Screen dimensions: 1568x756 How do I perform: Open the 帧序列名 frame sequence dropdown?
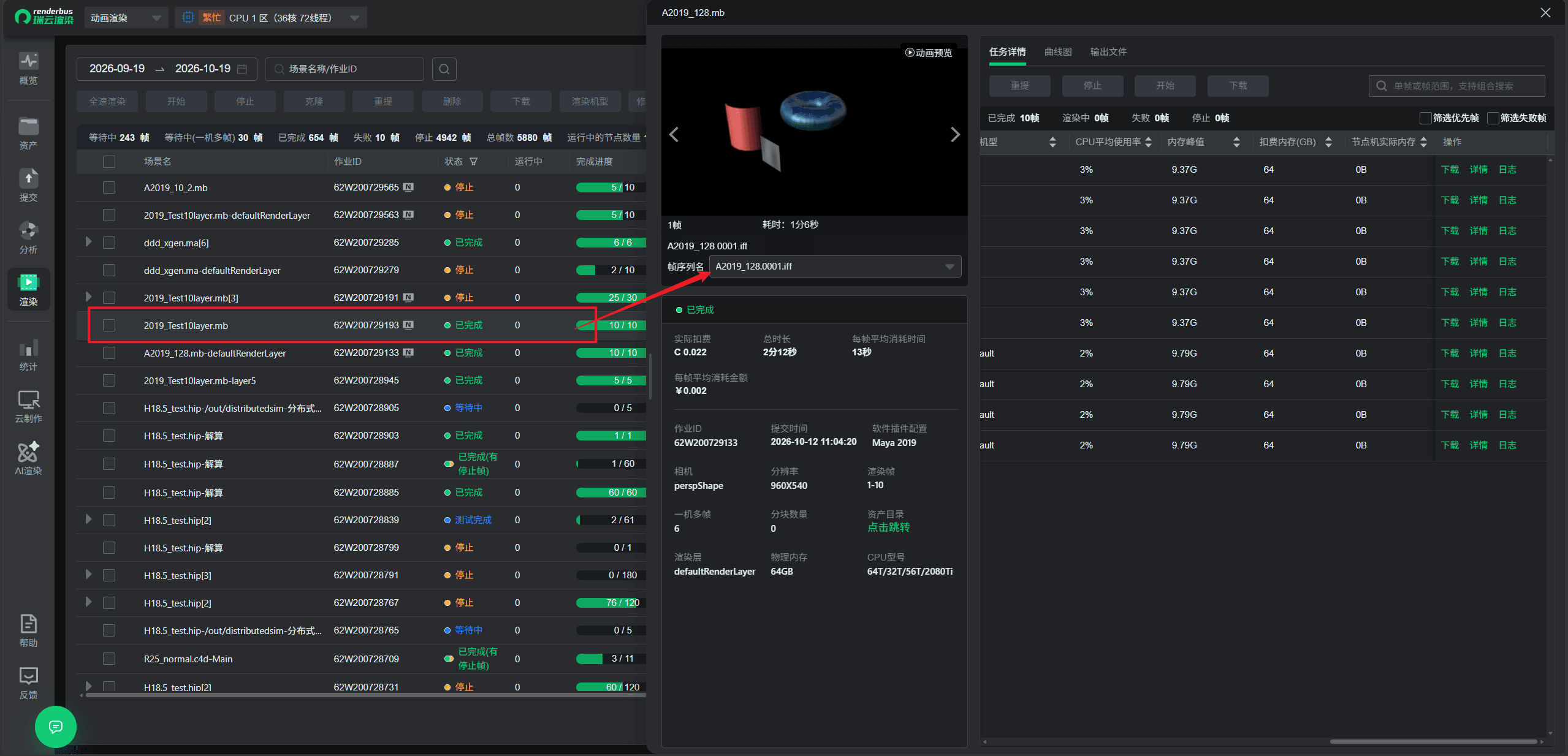click(x=835, y=266)
